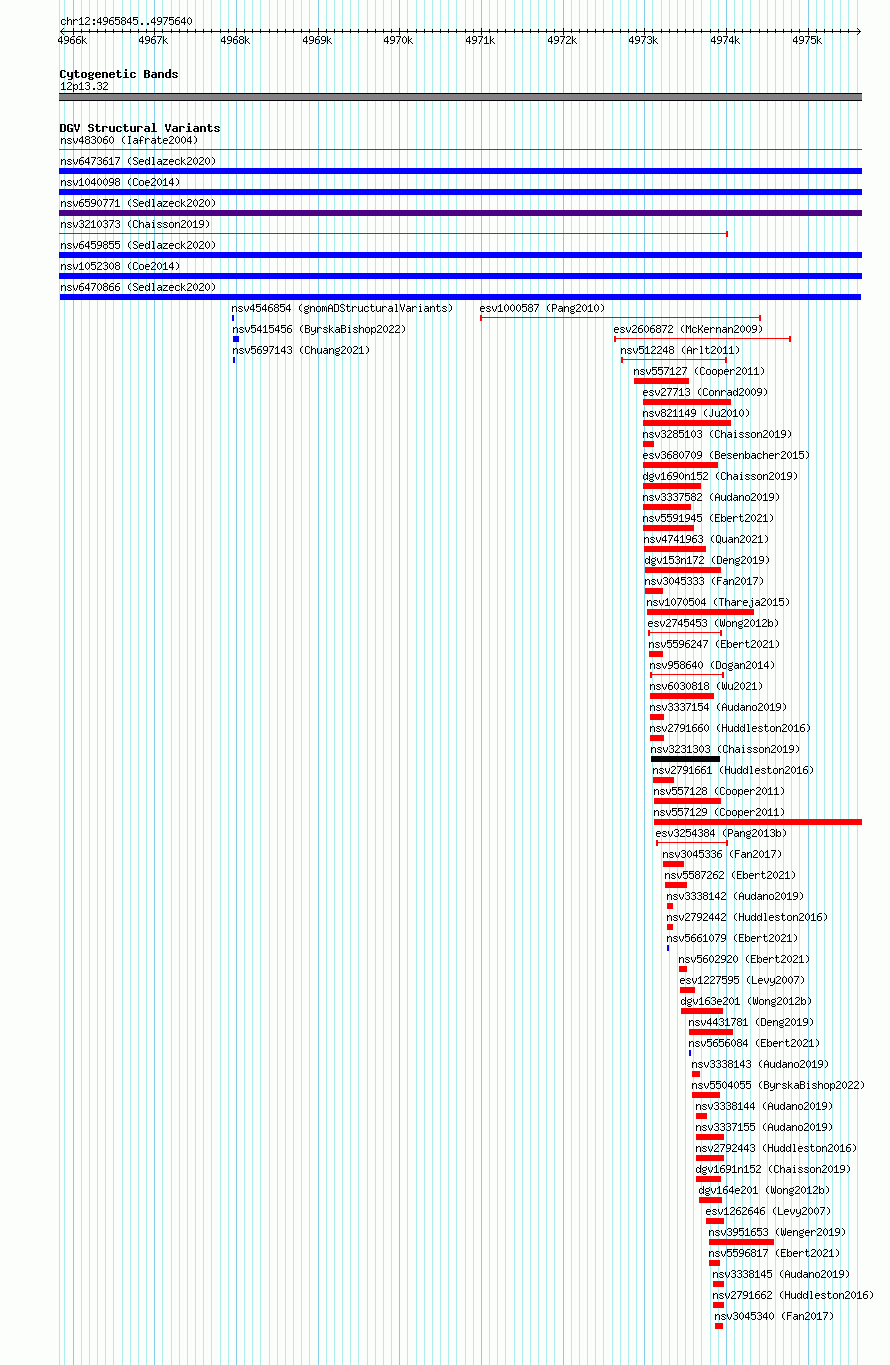Open esv1227595 (Levy2007) variant label

pyautogui.click(x=742, y=980)
